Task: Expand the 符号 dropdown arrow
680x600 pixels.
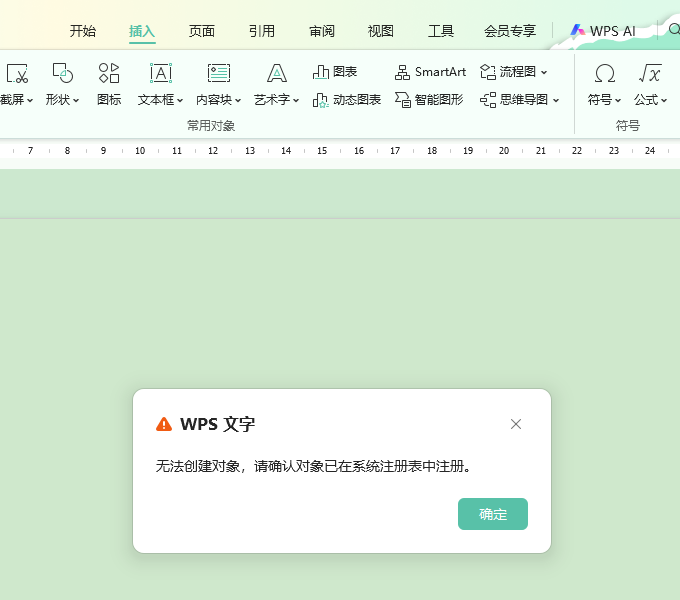Action: point(618,101)
